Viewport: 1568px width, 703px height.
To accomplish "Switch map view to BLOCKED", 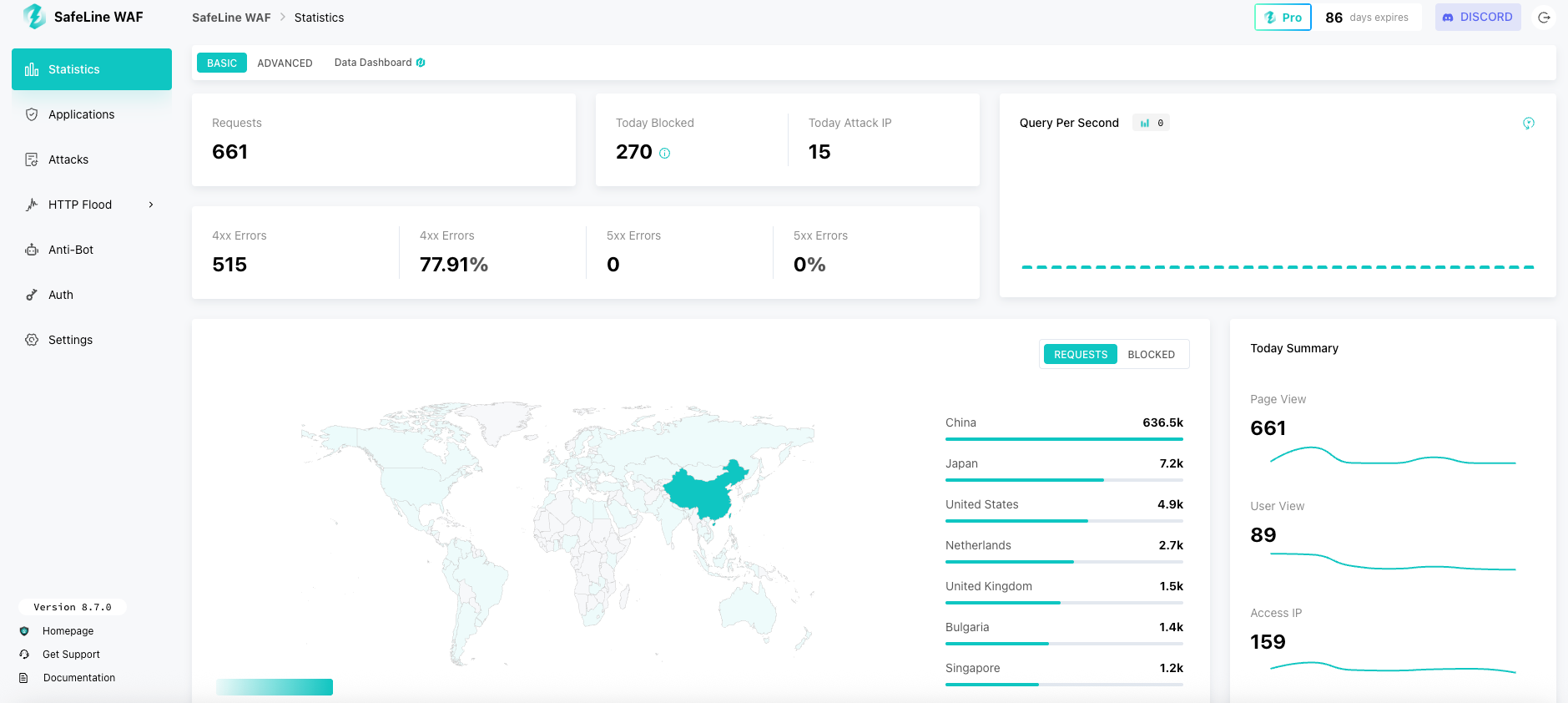I will pyautogui.click(x=1151, y=355).
